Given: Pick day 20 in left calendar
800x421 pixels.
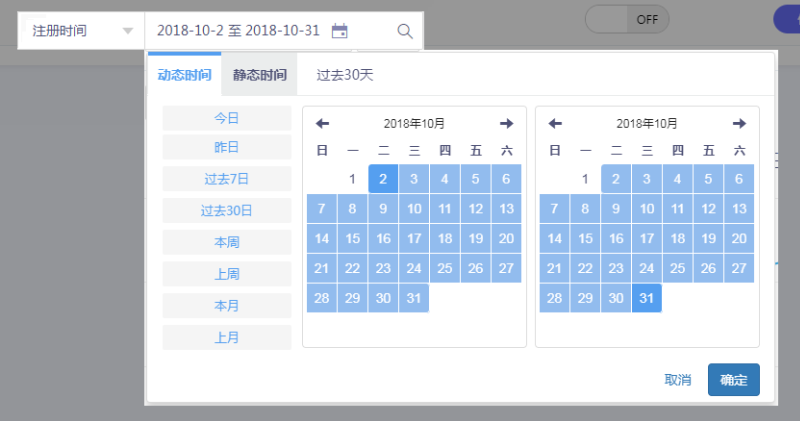Looking at the screenshot, I should point(506,238).
